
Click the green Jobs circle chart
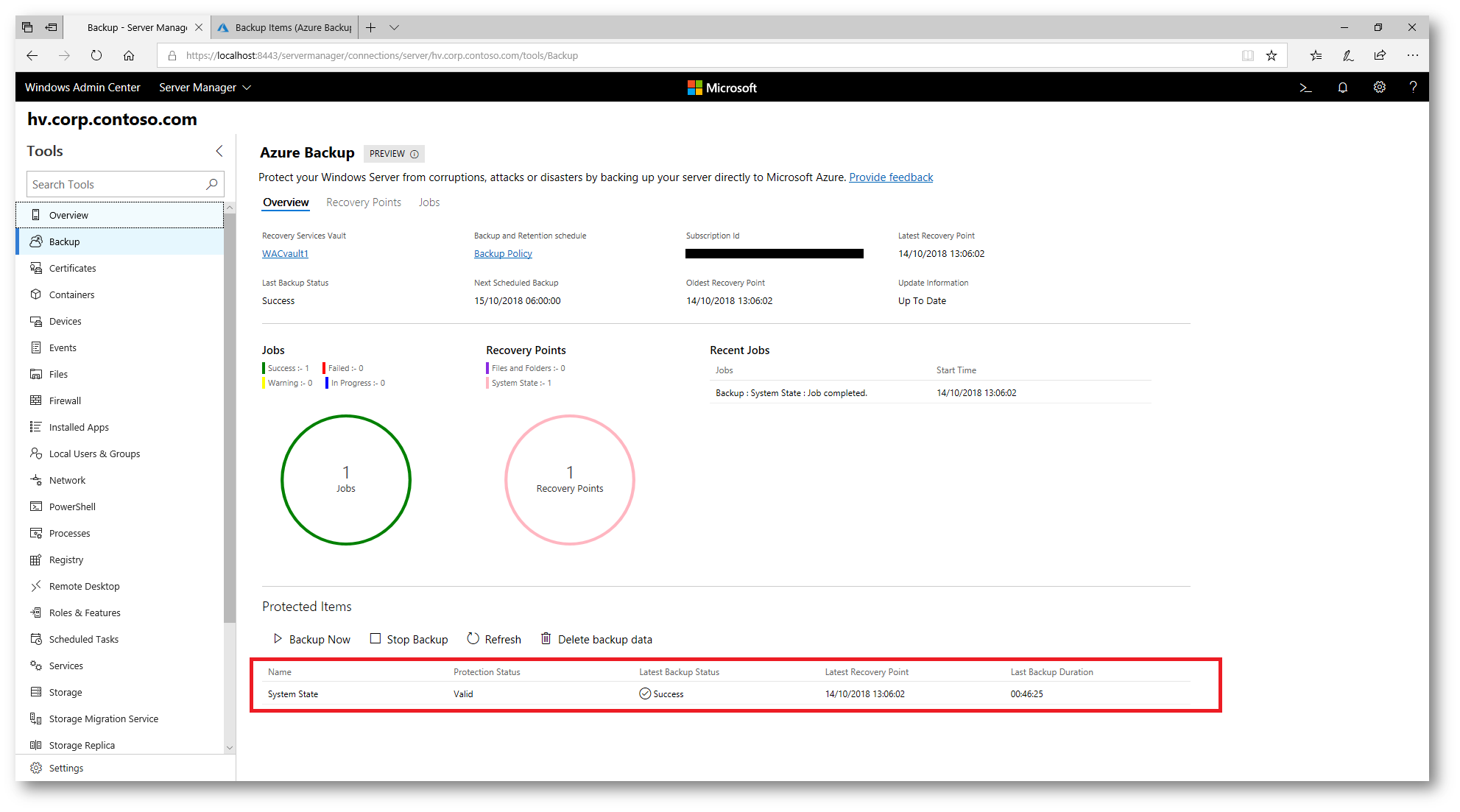click(x=346, y=479)
